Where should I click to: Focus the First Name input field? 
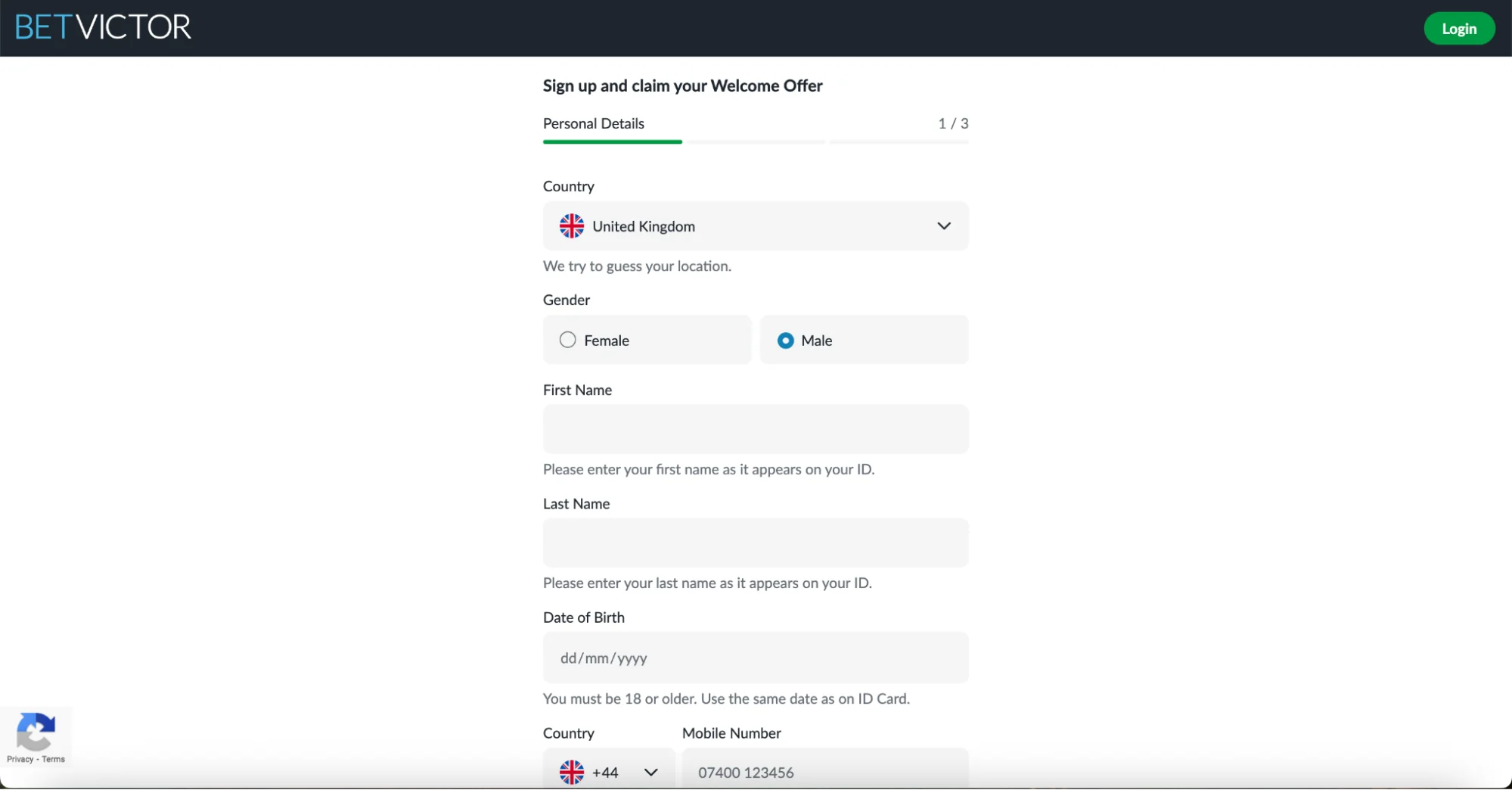point(755,429)
